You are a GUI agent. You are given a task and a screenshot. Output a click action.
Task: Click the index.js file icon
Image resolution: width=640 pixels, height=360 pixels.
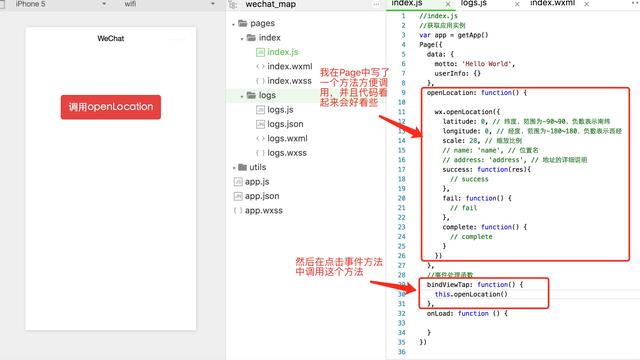260,52
